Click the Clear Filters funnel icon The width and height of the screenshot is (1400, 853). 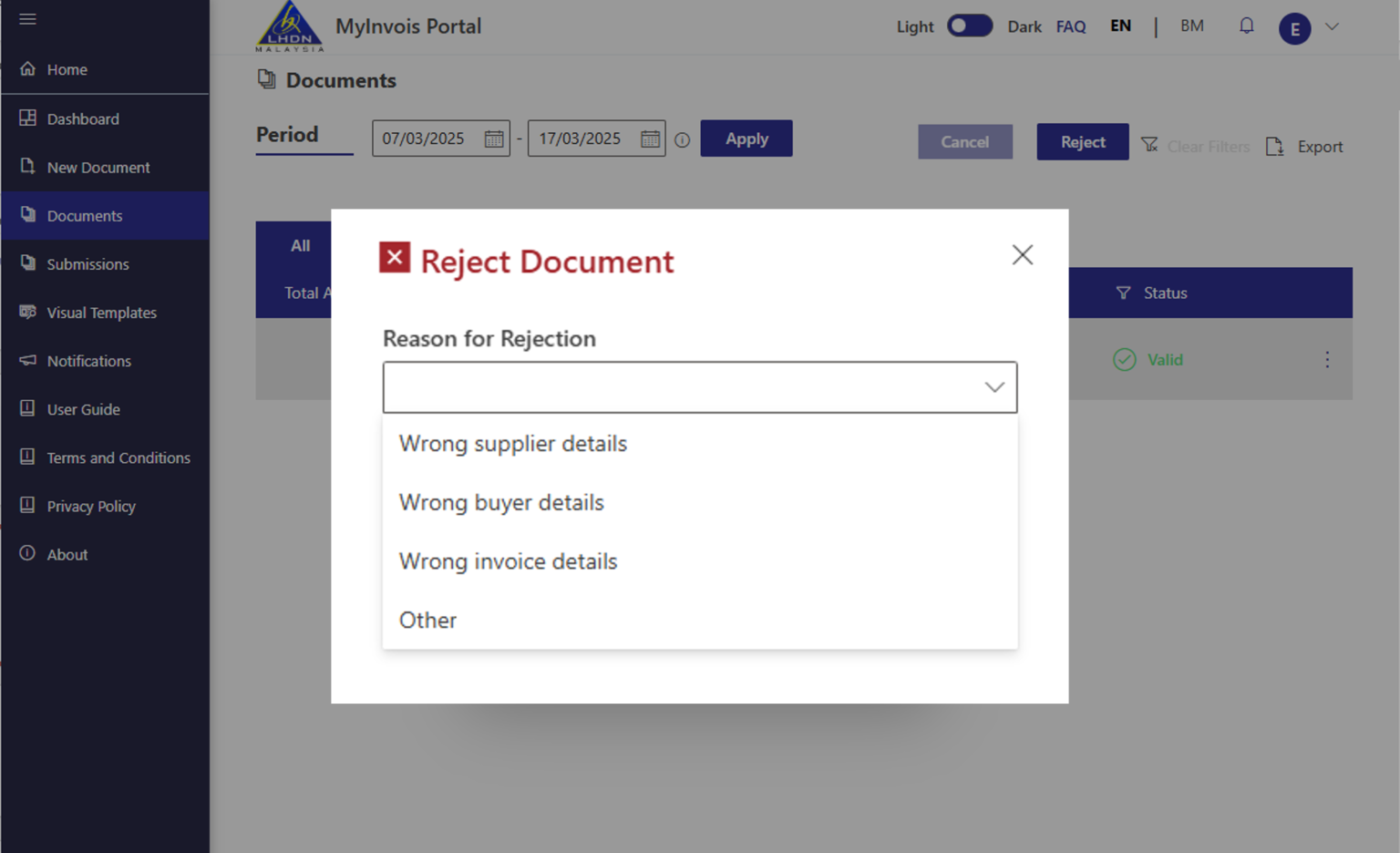[x=1150, y=145]
